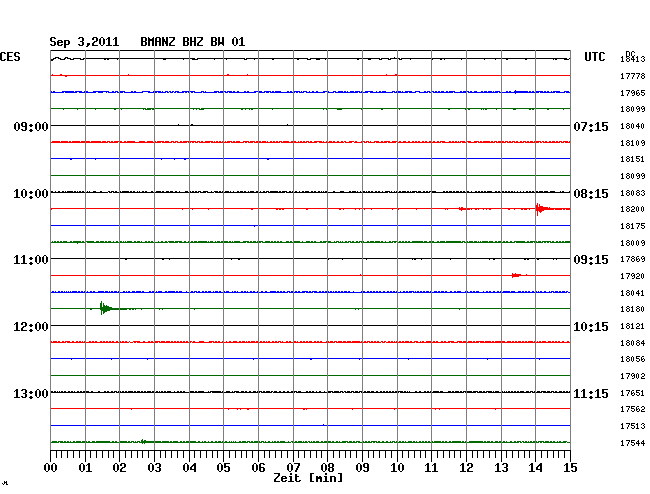Select the local time label "12:00"

pos(31,327)
